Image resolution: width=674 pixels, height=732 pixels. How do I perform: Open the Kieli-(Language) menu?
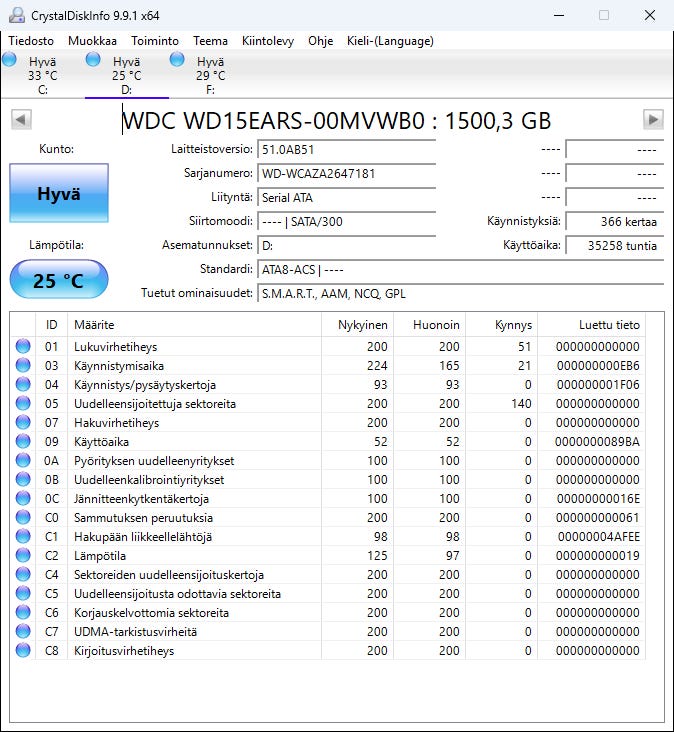pyautogui.click(x=390, y=41)
